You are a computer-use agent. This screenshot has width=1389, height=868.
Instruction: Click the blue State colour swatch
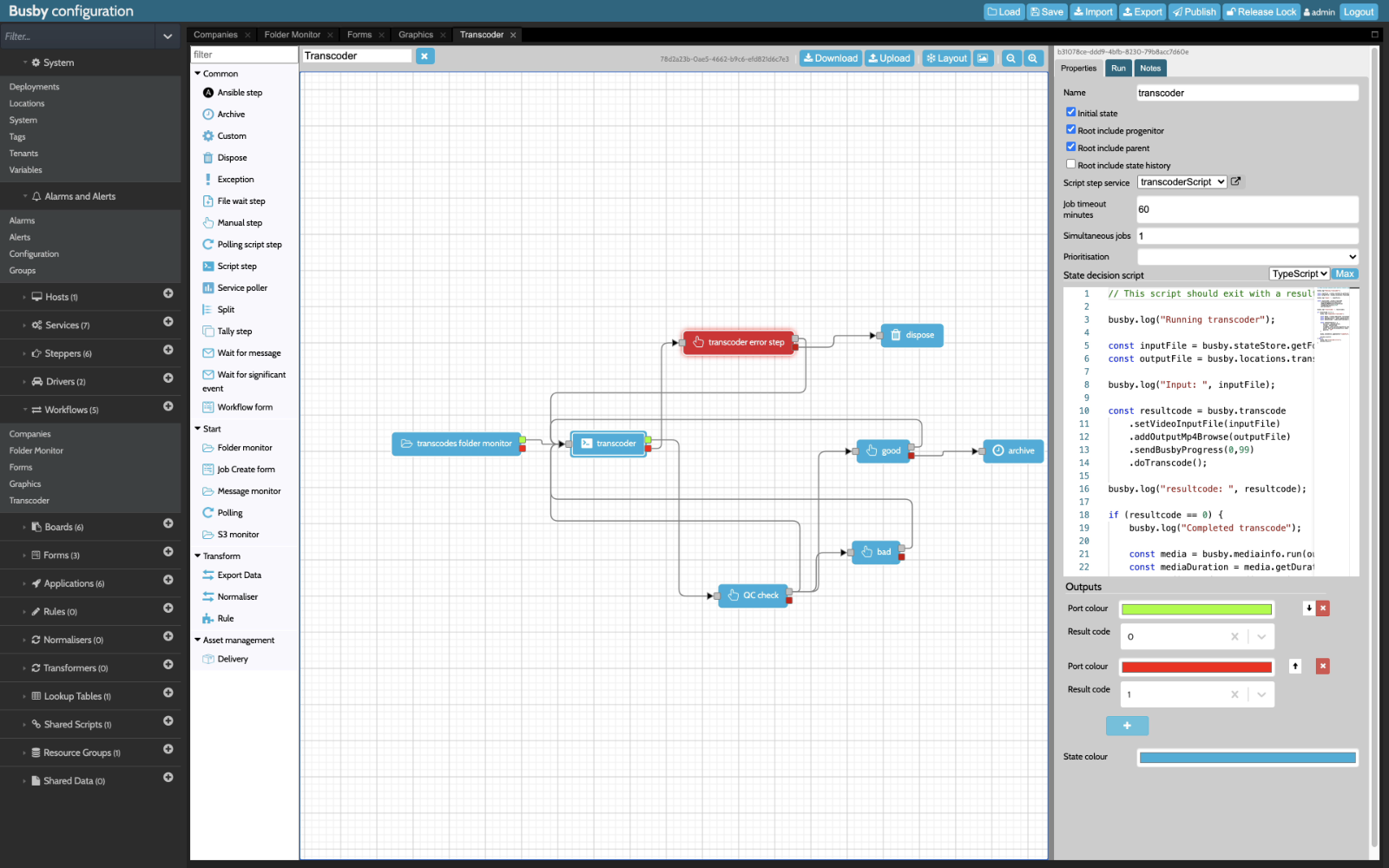click(x=1247, y=758)
